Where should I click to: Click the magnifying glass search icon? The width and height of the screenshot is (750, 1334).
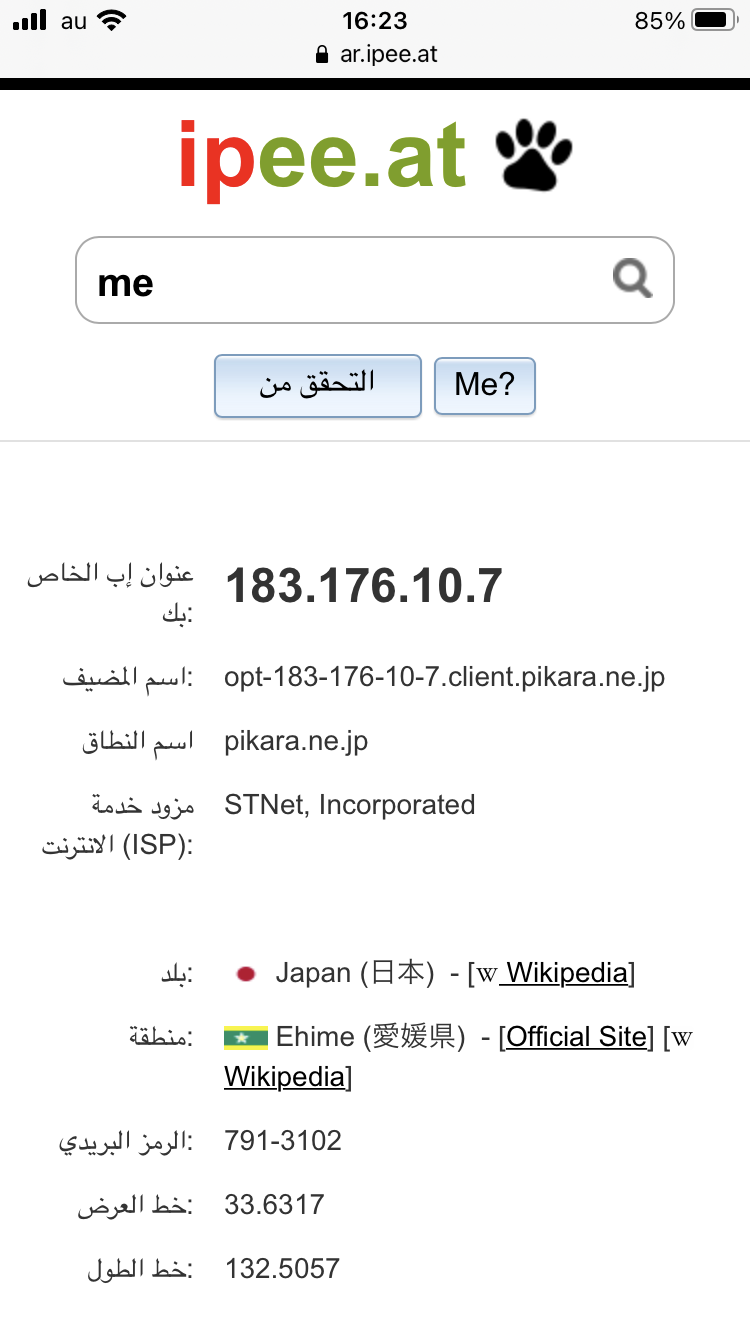[632, 279]
